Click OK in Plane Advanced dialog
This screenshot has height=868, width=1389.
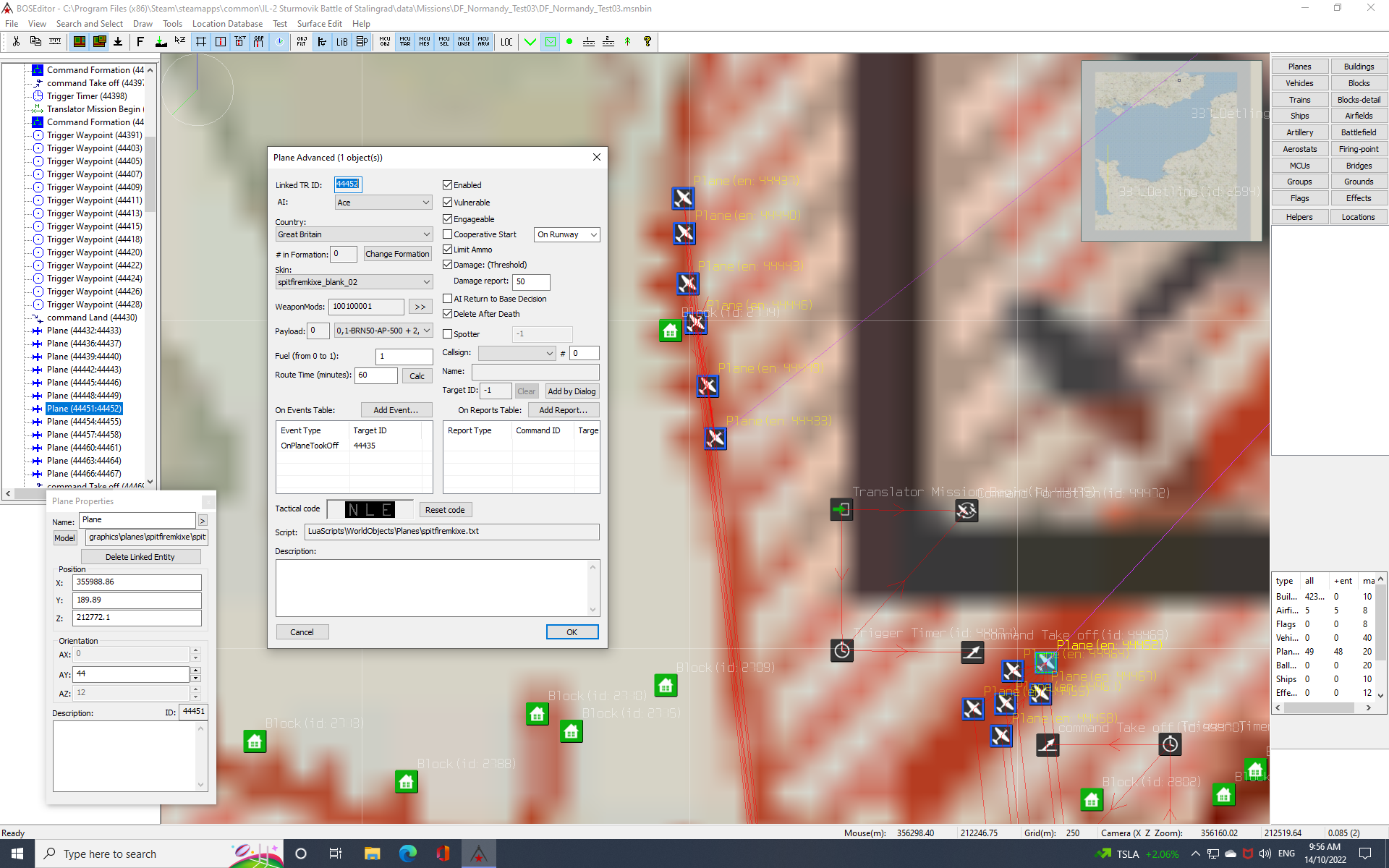pos(572,632)
